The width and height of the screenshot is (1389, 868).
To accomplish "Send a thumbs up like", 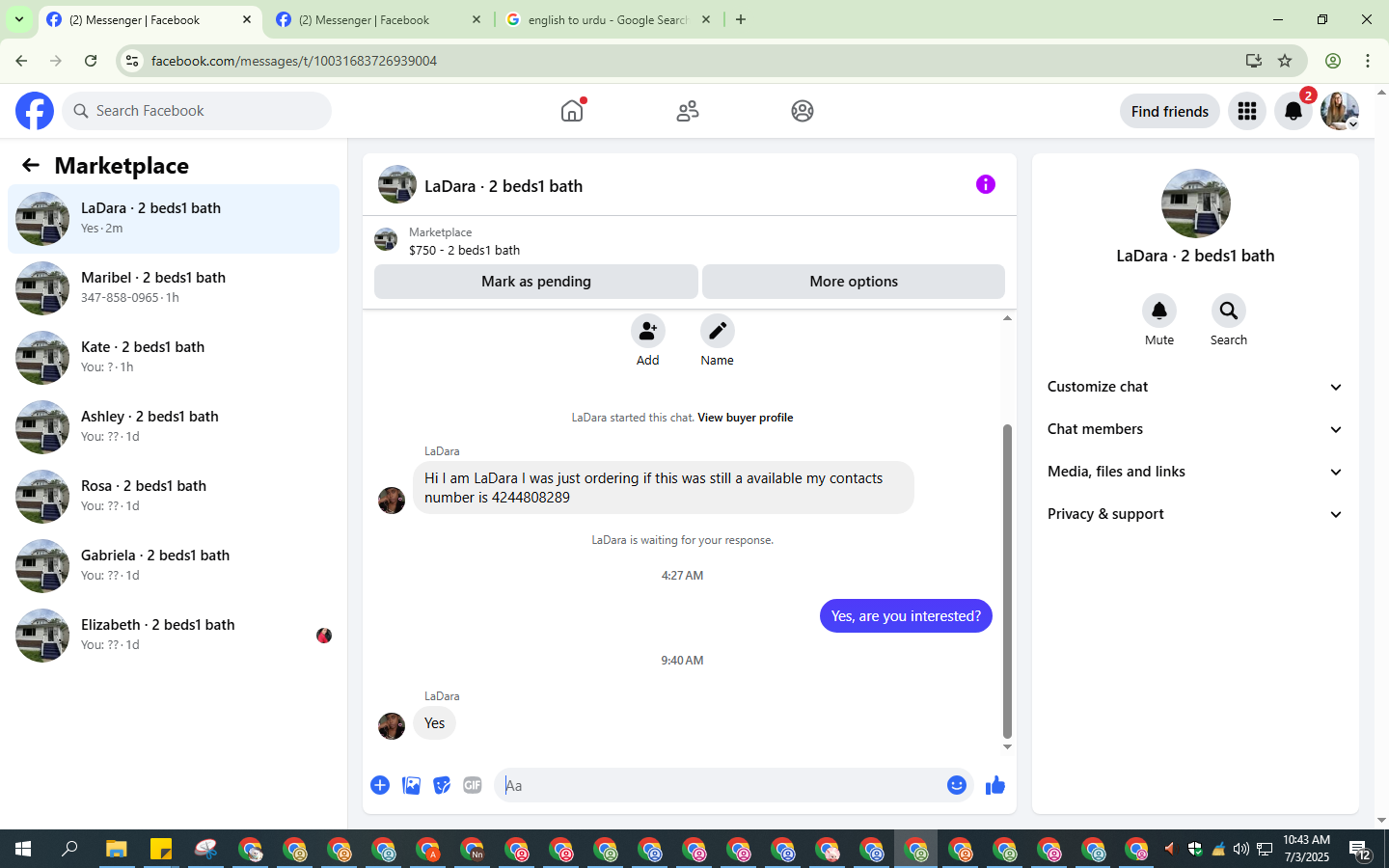I will click(x=995, y=785).
